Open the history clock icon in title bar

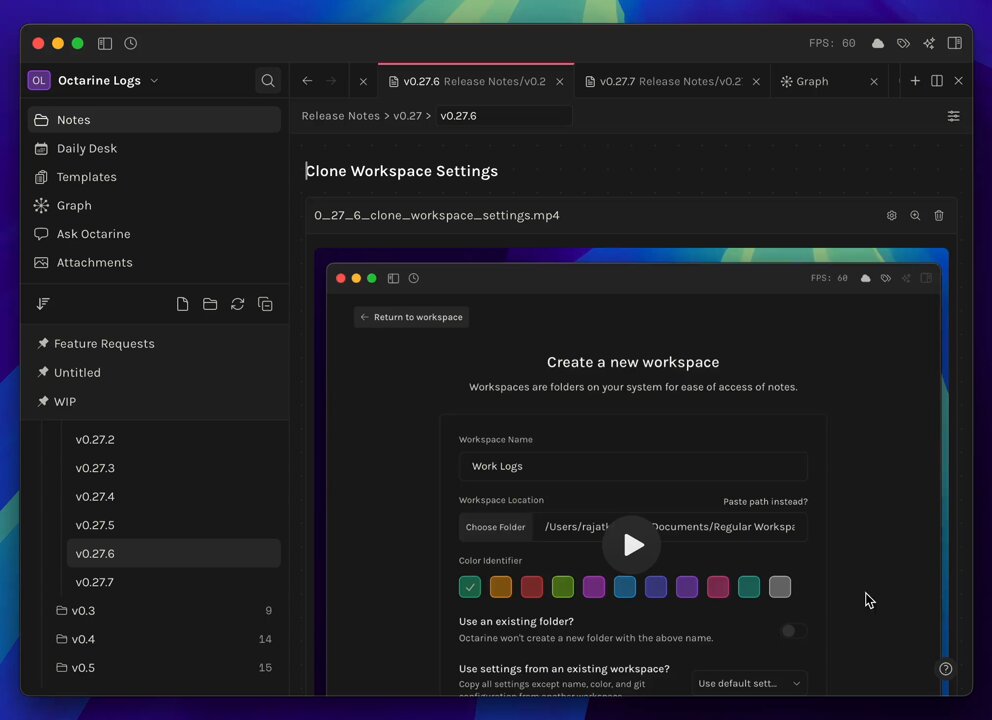coord(130,43)
